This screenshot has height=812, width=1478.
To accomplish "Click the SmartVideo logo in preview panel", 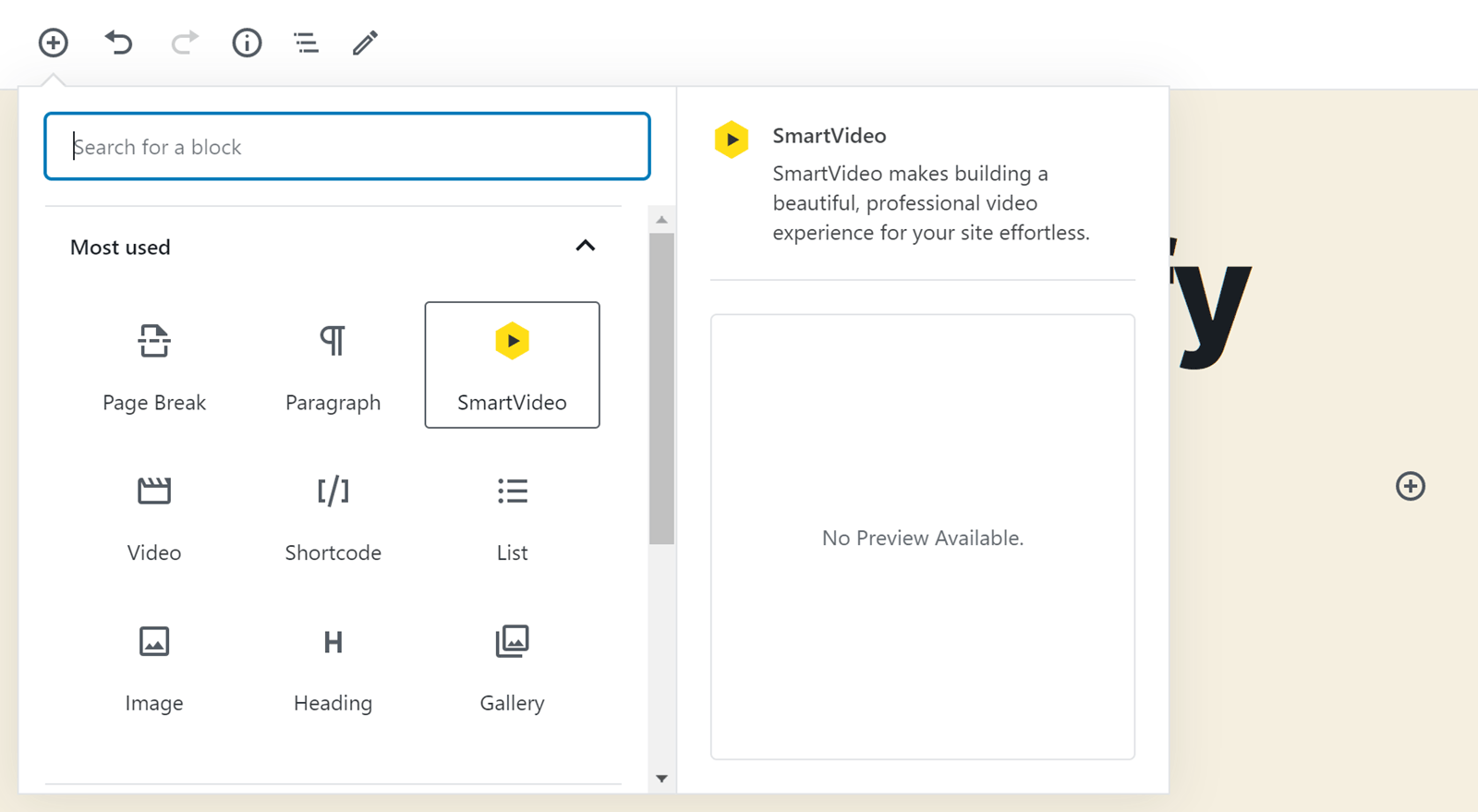I will pyautogui.click(x=731, y=139).
